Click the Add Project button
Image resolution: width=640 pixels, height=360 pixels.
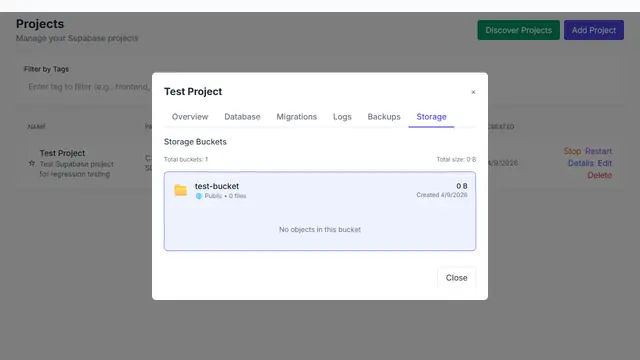click(593, 30)
